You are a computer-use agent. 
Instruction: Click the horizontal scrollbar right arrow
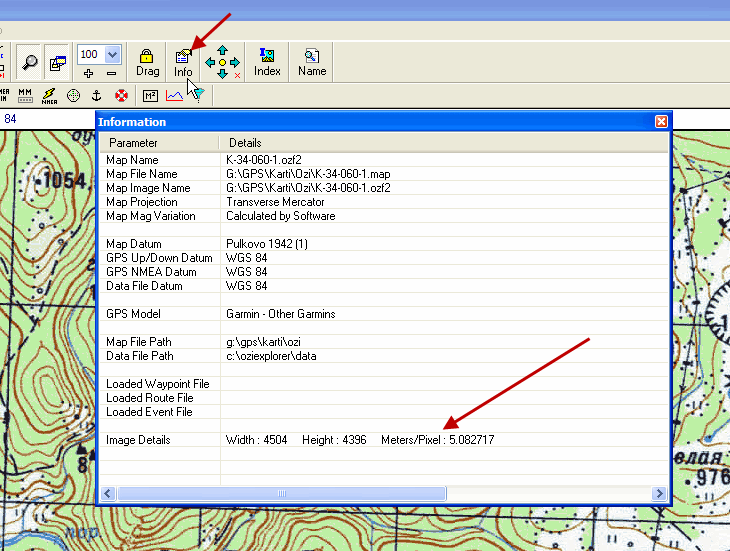659,493
